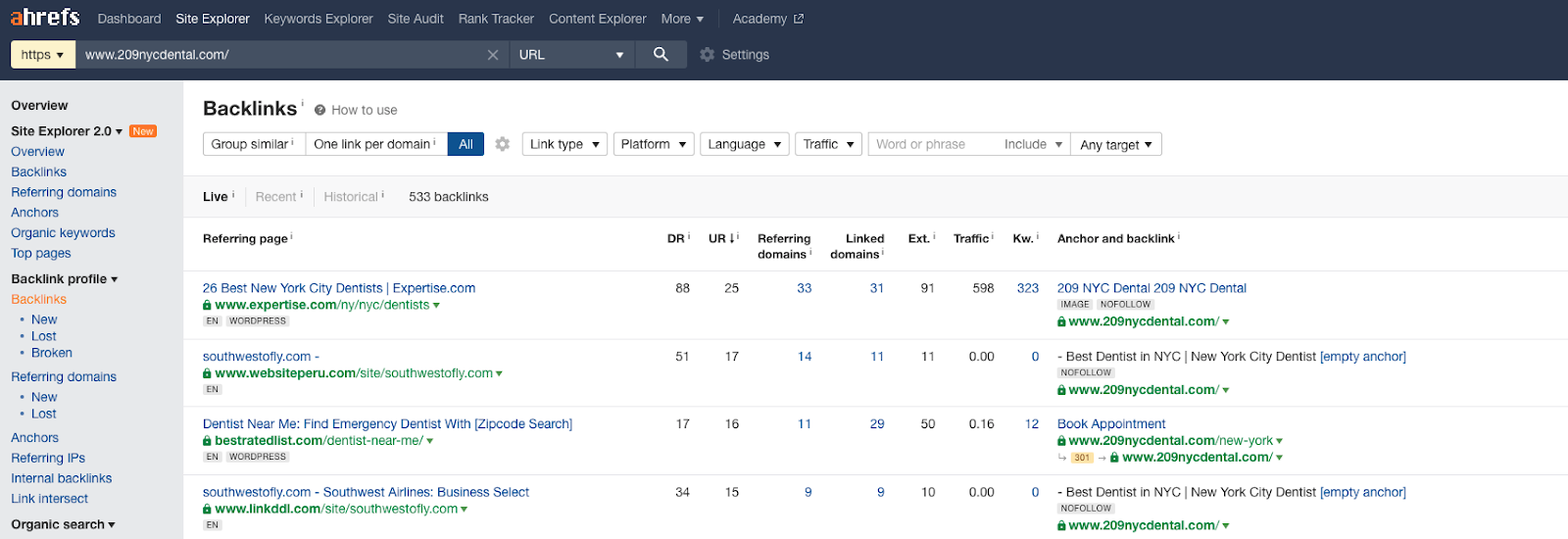Click the Ahrefs logo

click(45, 18)
